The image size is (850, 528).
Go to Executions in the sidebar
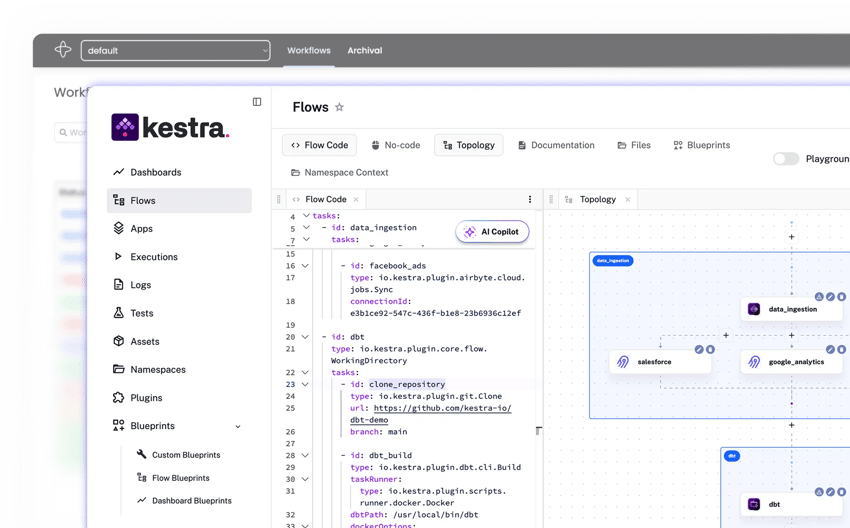[153, 257]
